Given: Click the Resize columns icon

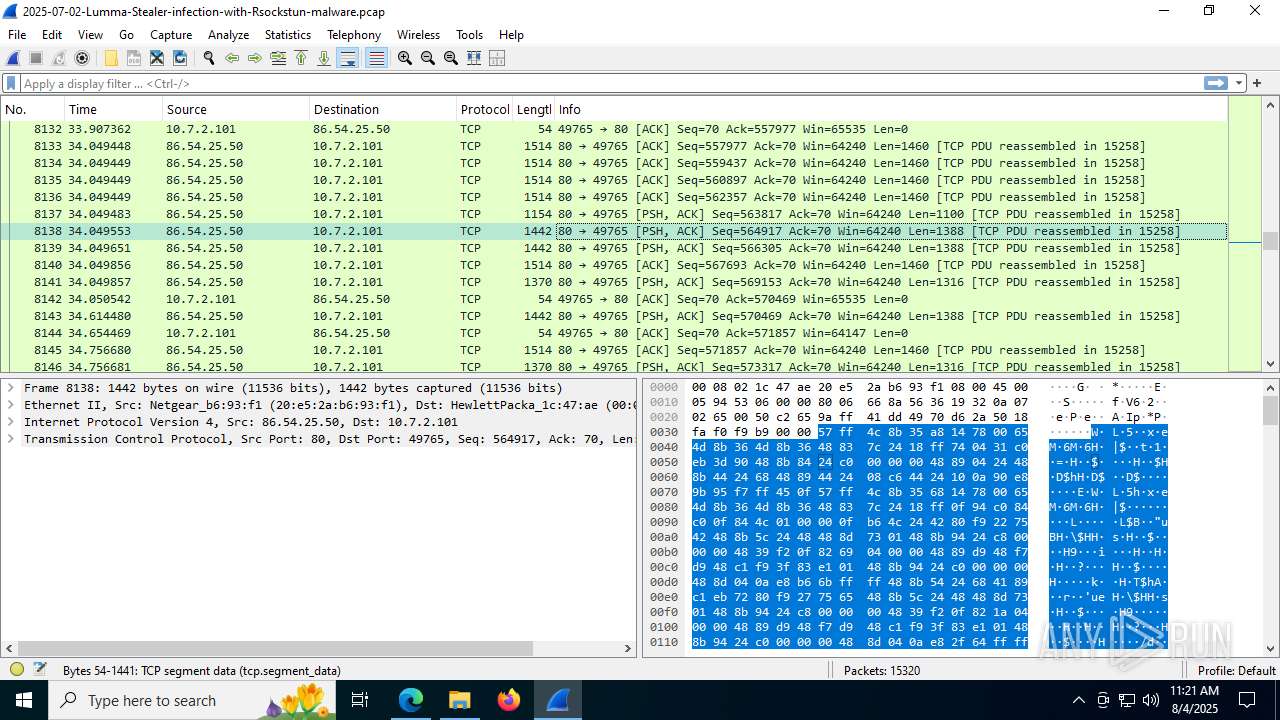Looking at the screenshot, I should click(474, 58).
